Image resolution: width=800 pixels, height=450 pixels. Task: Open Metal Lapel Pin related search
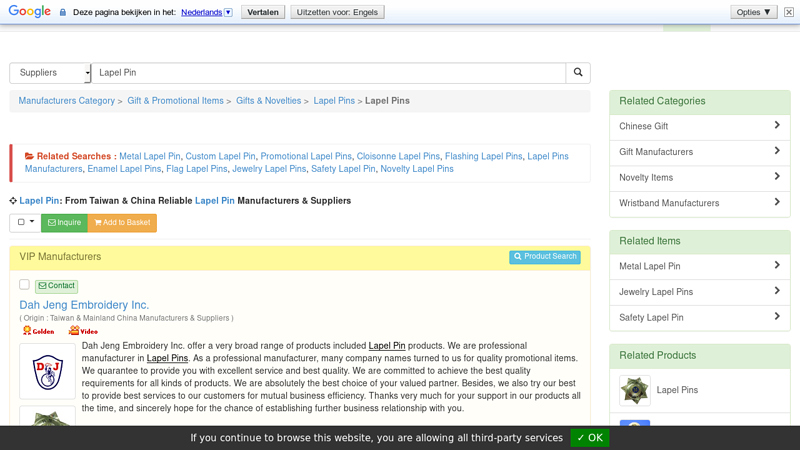click(150, 156)
